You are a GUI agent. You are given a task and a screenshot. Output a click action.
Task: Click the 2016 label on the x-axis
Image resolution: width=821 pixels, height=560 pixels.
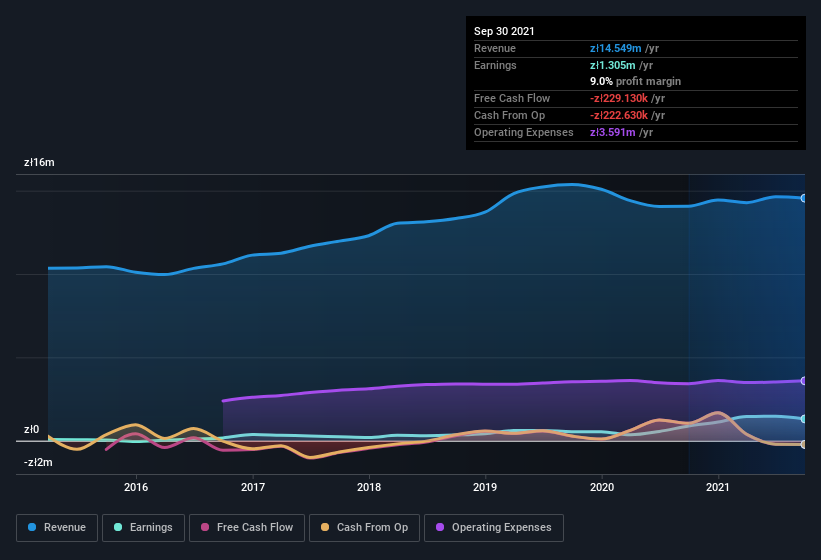click(136, 487)
